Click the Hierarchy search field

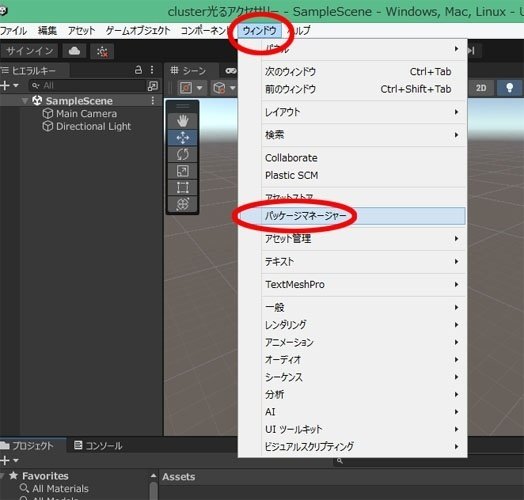point(88,86)
